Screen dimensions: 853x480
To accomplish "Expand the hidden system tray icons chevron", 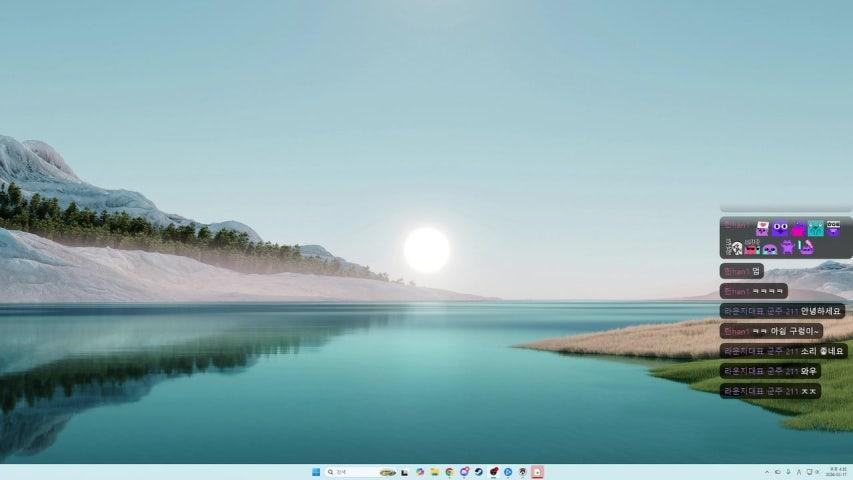I will pyautogui.click(x=767, y=472).
